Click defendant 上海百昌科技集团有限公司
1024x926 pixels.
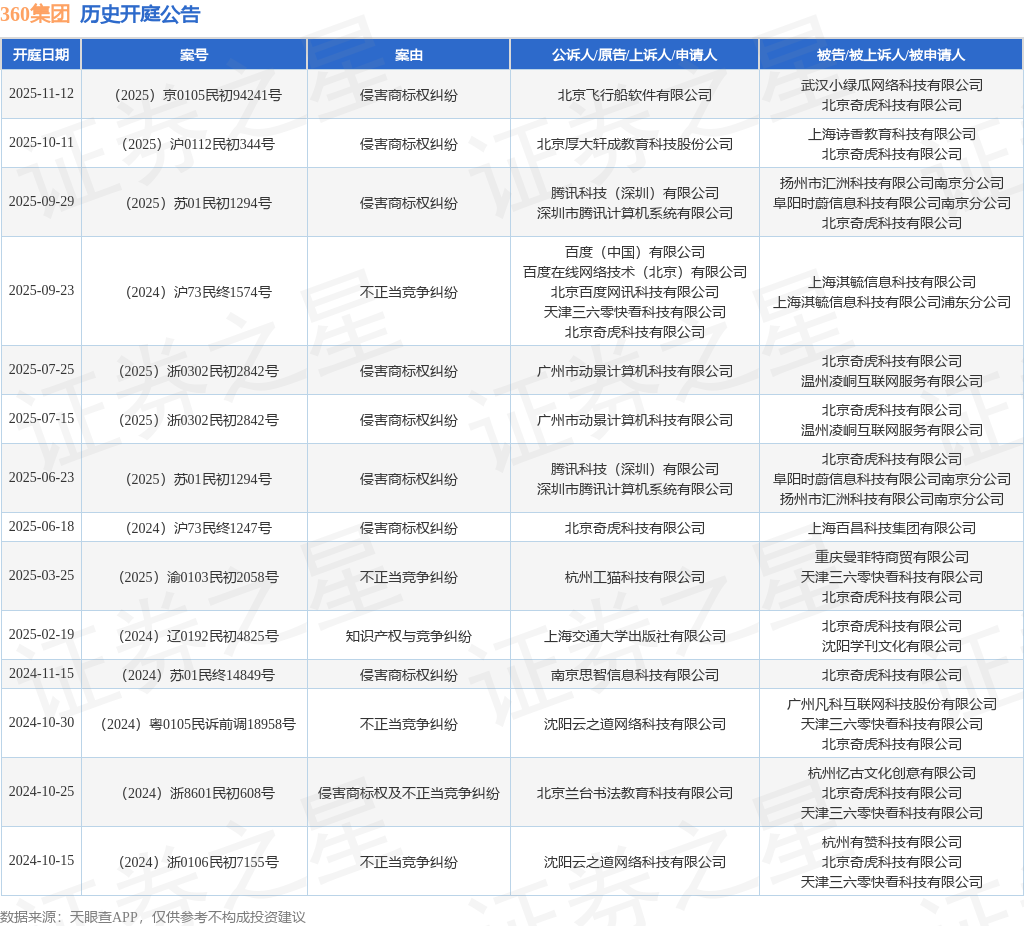click(x=891, y=528)
